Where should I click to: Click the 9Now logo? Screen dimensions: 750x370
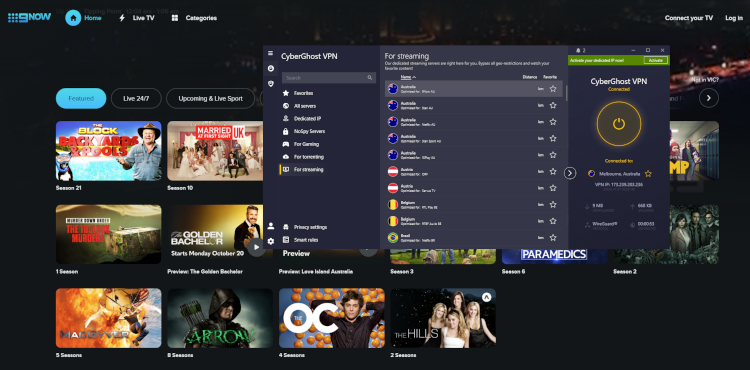click(29, 18)
